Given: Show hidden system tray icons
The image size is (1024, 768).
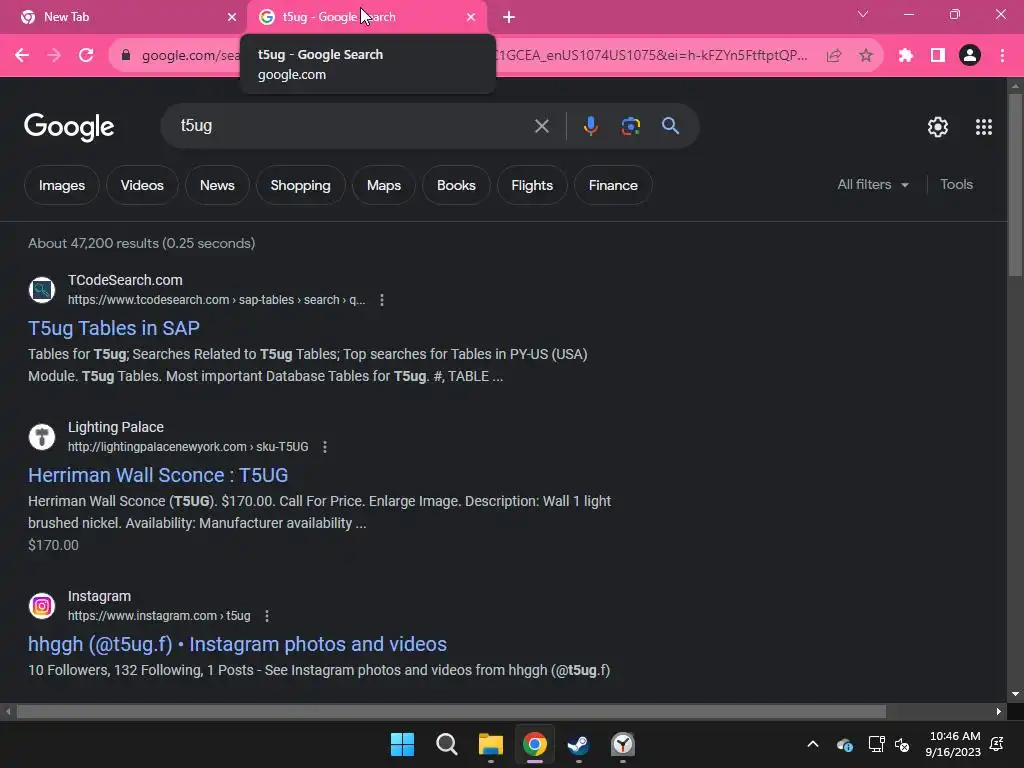Looking at the screenshot, I should point(813,744).
